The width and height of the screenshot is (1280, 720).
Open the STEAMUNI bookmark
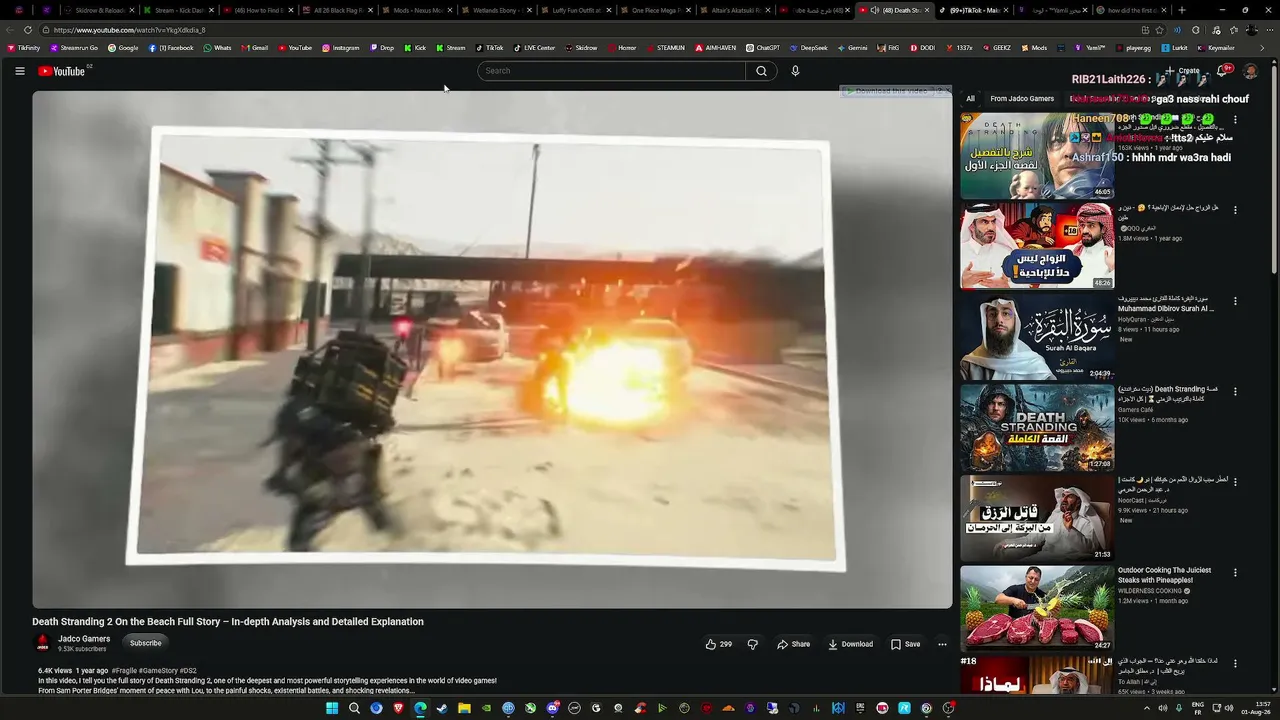[665, 48]
